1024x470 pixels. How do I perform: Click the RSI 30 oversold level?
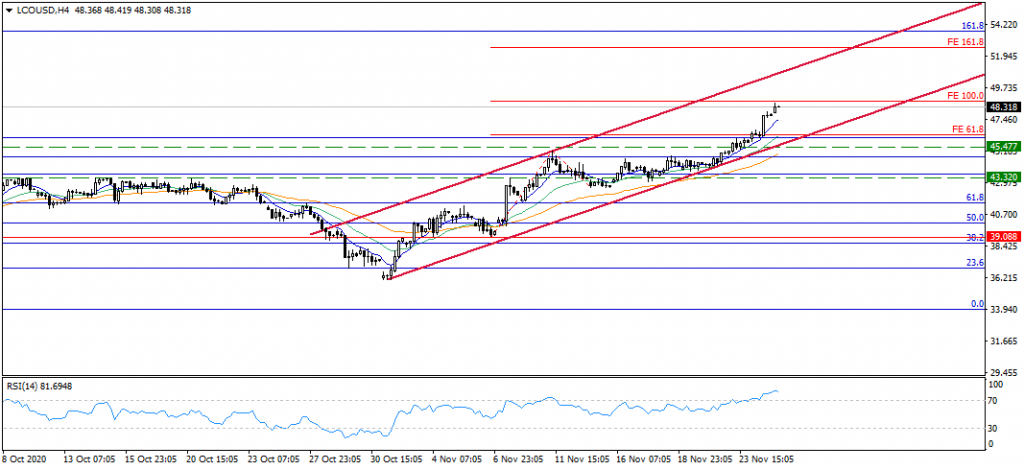click(x=994, y=428)
